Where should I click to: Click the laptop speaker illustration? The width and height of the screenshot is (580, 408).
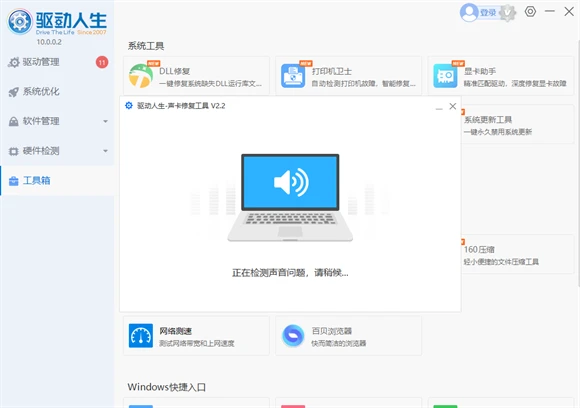click(x=290, y=198)
